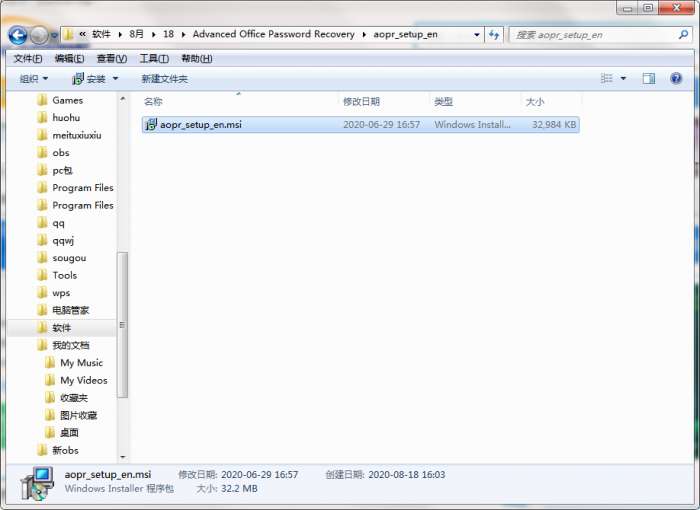Select the 电脑管家 folder
The image size is (700, 510).
click(71, 310)
